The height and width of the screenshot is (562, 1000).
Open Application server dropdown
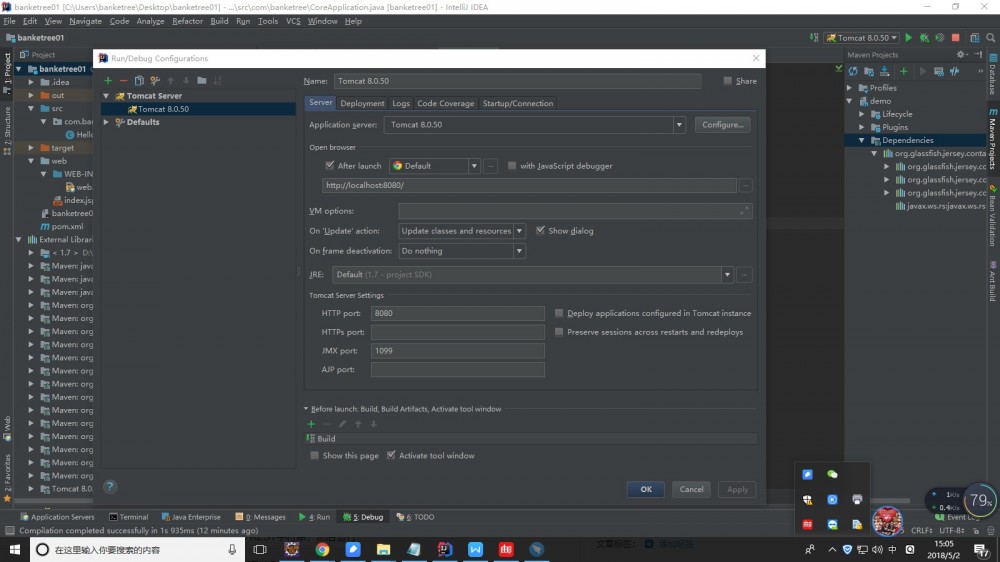point(679,125)
